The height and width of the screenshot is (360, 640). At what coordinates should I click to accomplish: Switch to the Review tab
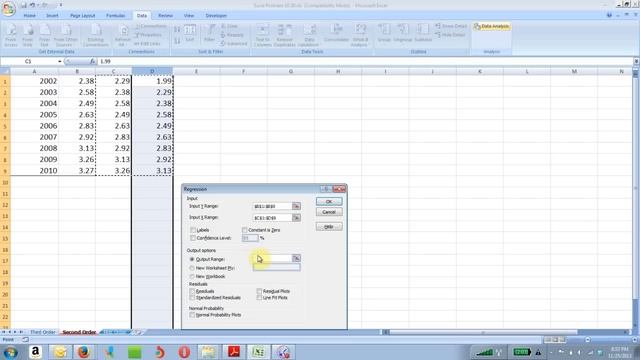coord(165,16)
